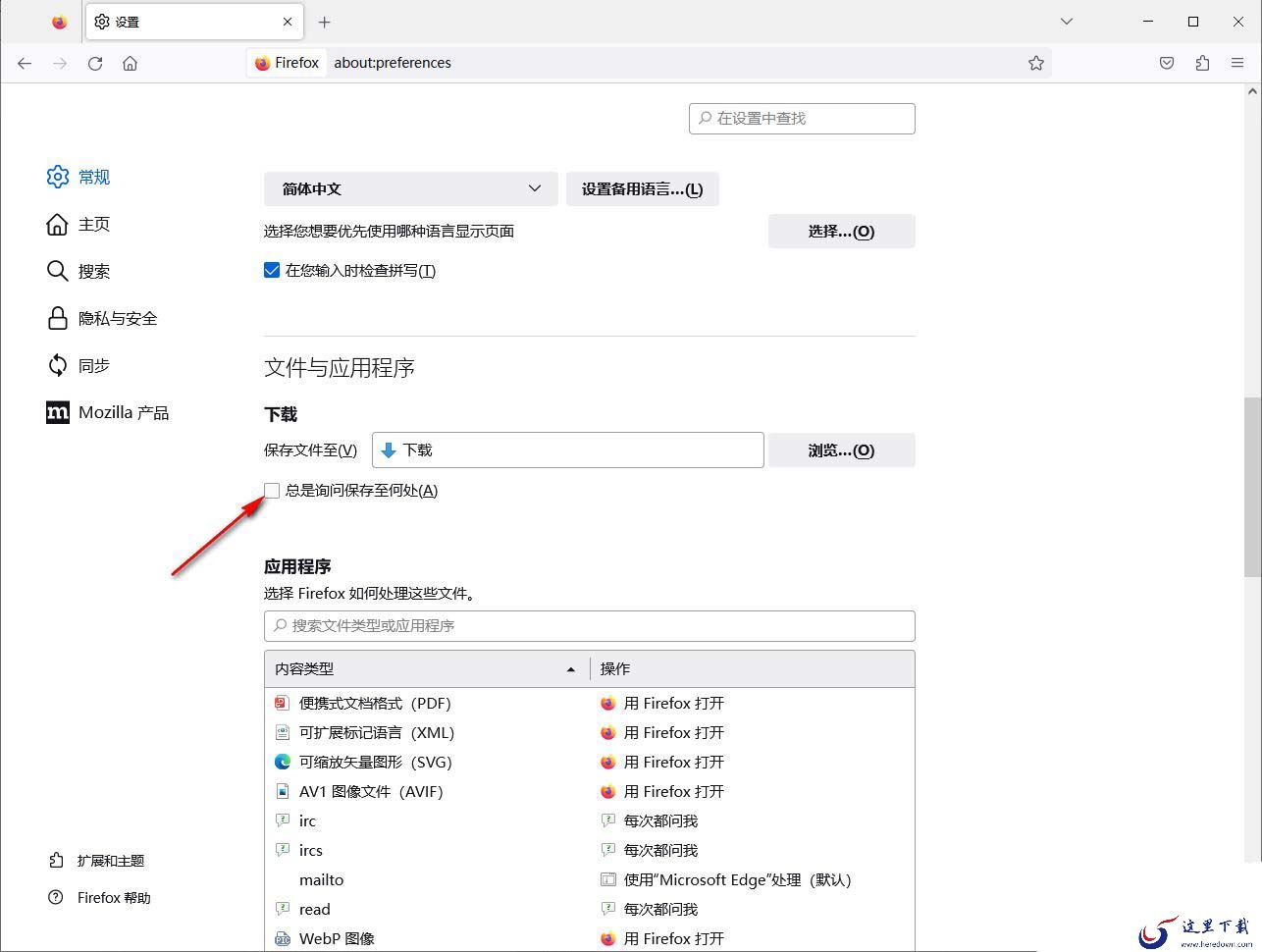Select the WebP 图像 row
Image resolution: width=1262 pixels, height=952 pixels.
590,938
